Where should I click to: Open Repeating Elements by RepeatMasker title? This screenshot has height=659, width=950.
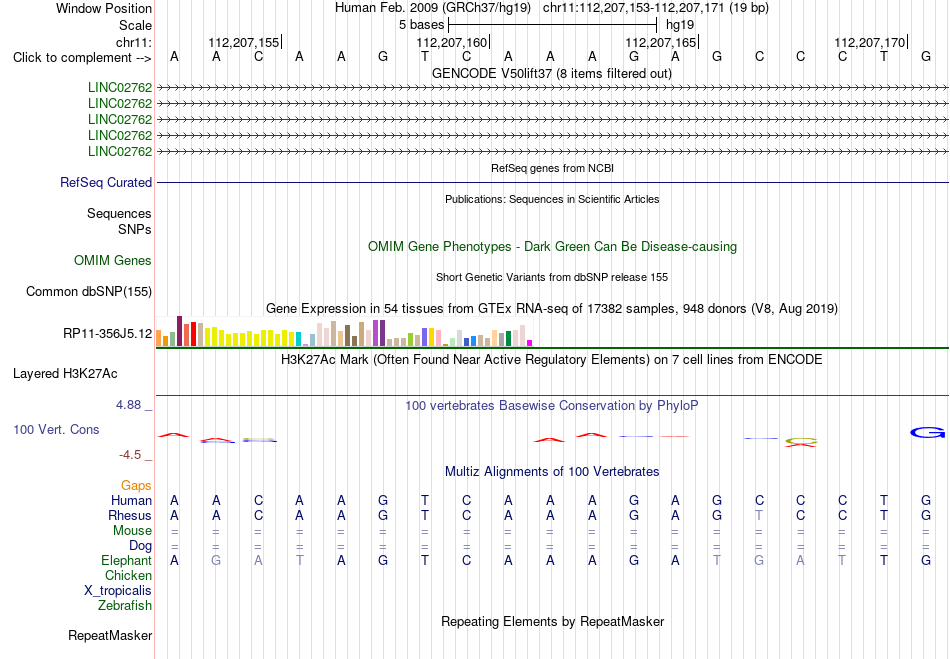553,622
